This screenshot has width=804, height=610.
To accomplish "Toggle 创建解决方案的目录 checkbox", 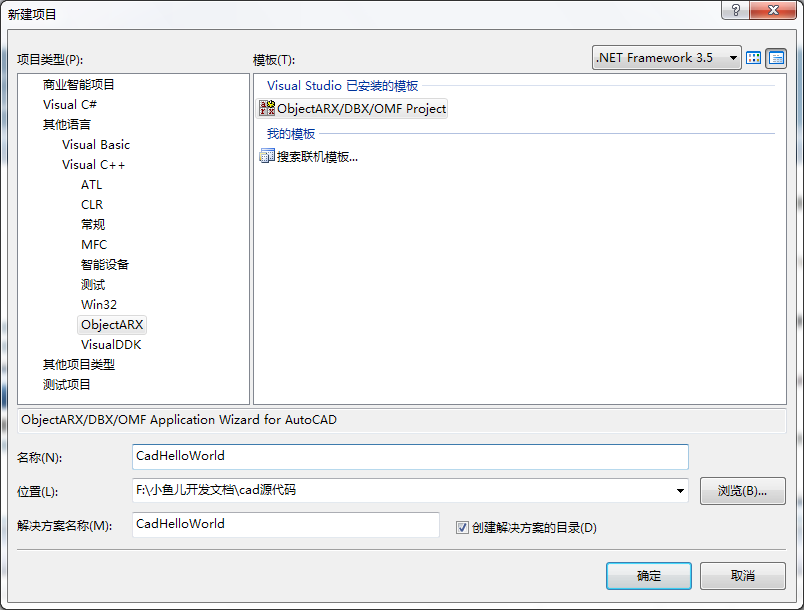I will click(x=462, y=527).
